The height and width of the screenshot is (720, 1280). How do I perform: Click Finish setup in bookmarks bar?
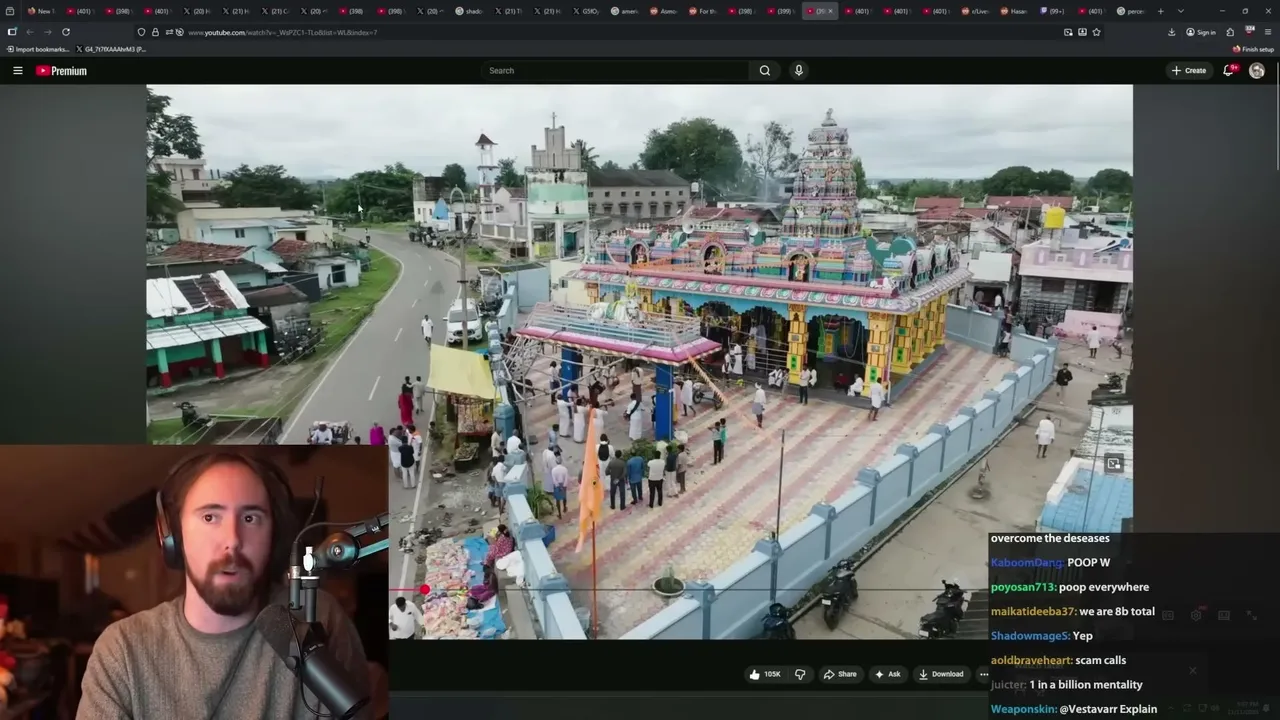click(1253, 49)
